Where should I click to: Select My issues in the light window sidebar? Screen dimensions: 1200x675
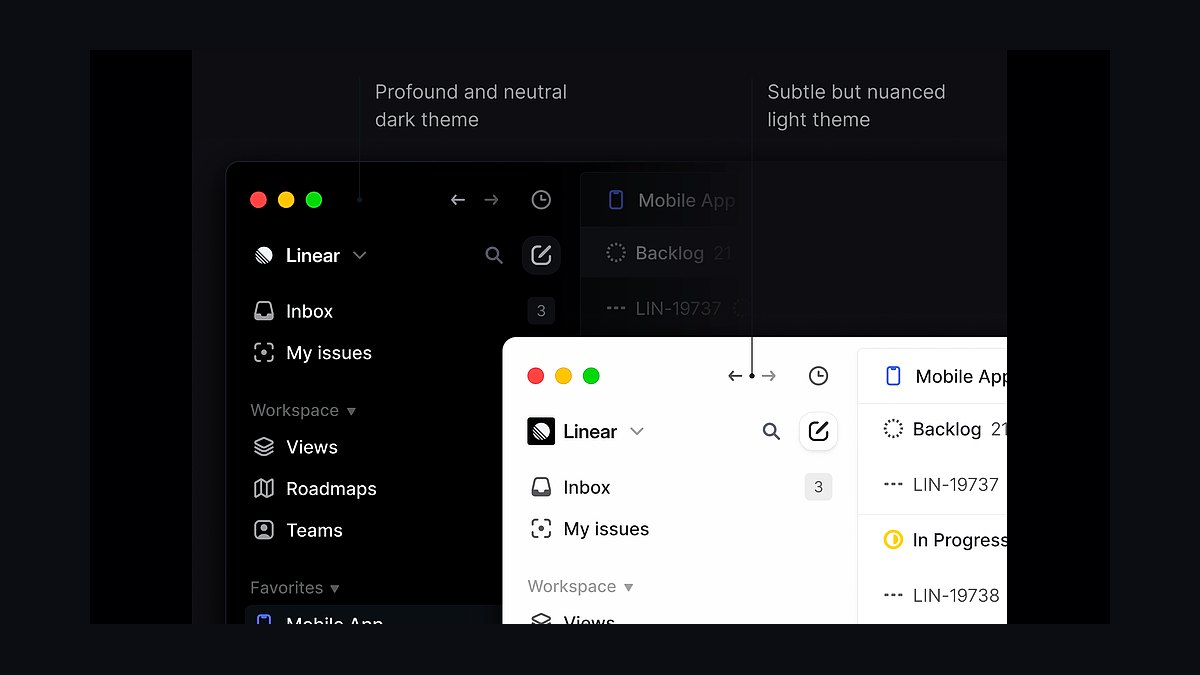pos(606,529)
